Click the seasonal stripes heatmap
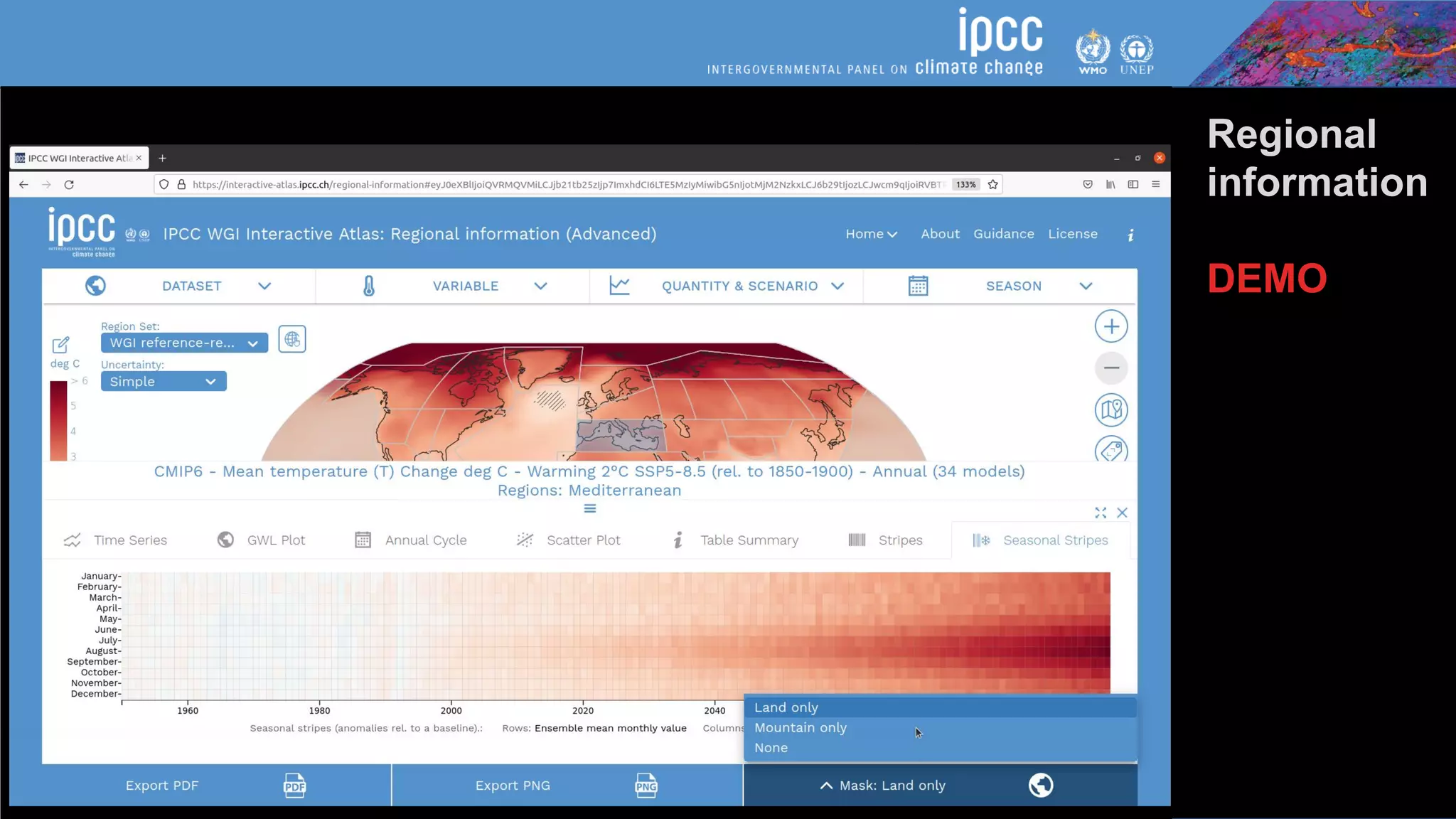 point(616,633)
